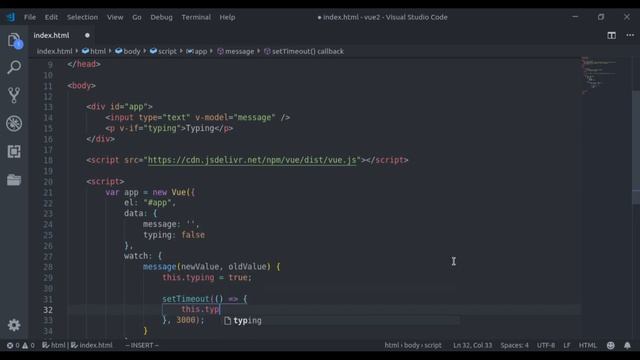The width and height of the screenshot is (640, 360).
Task: Change end of line sequence LF
Action: 567,345
